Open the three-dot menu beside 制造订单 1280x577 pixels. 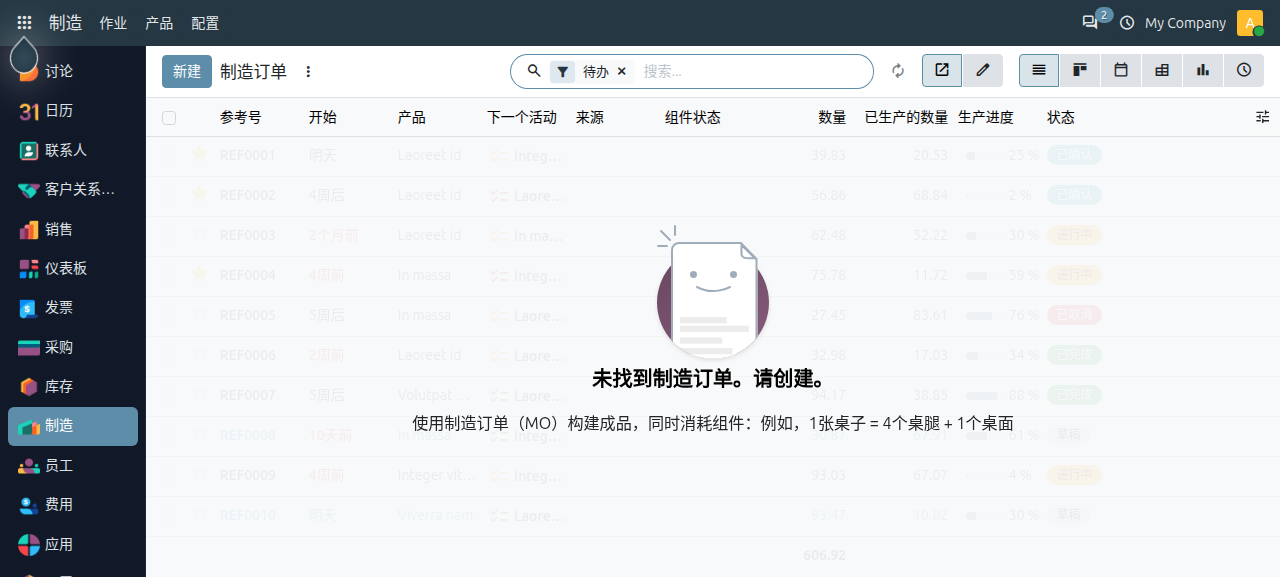(x=308, y=71)
